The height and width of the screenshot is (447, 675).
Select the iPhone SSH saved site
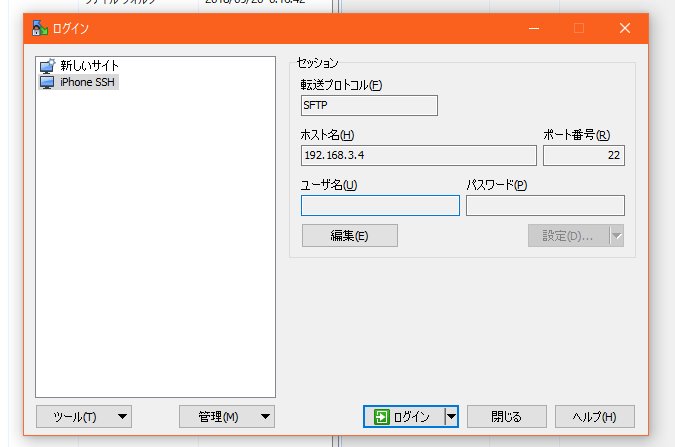(x=78, y=82)
